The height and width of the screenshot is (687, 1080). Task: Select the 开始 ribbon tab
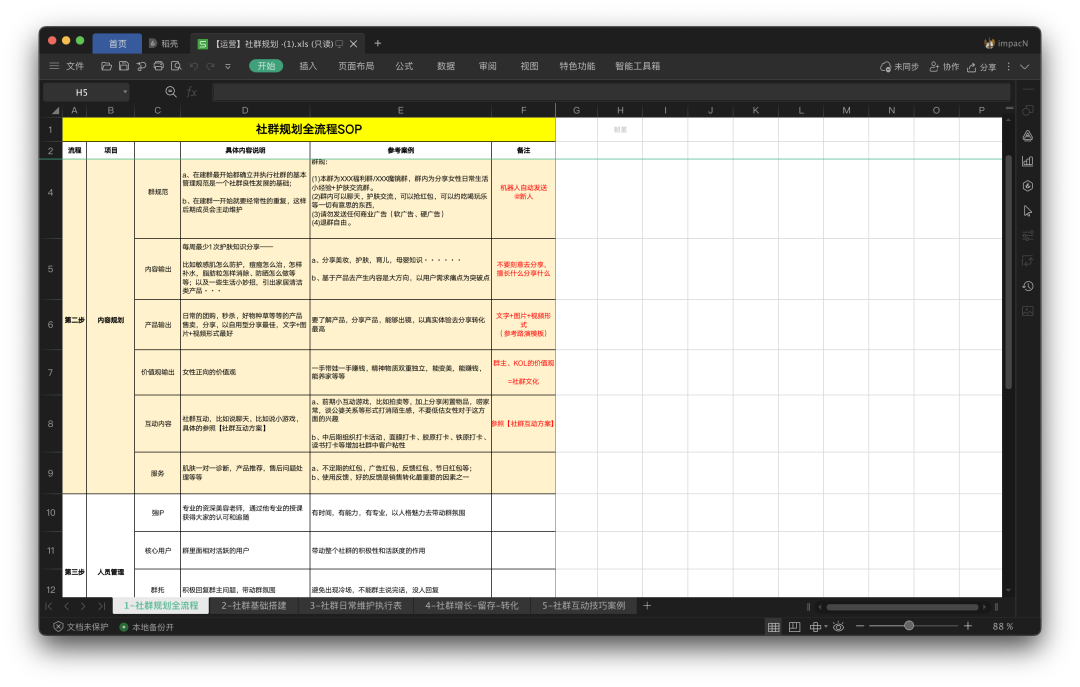pos(266,66)
